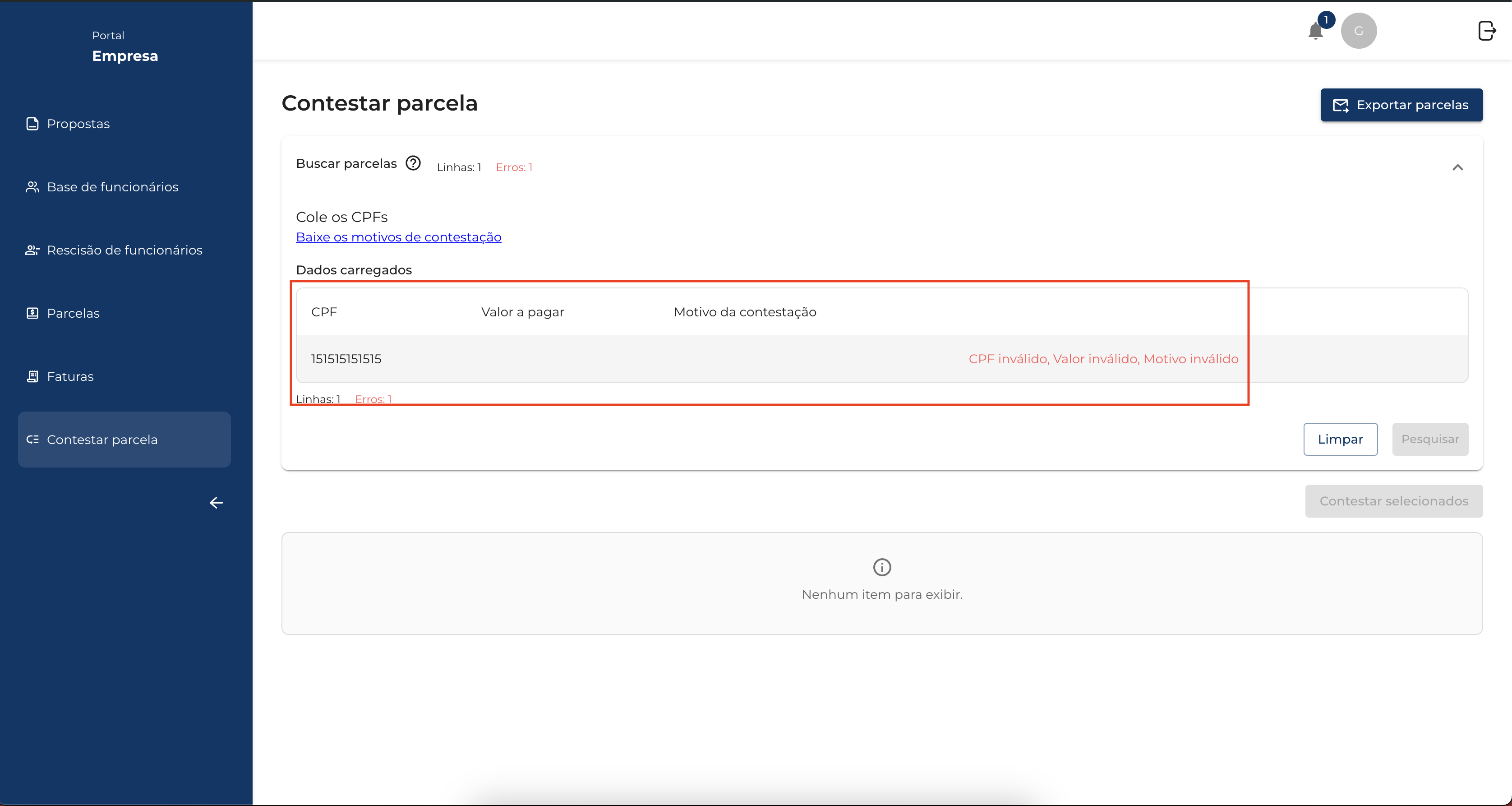Click the Pesquisar button
The height and width of the screenshot is (806, 1512).
(x=1430, y=439)
